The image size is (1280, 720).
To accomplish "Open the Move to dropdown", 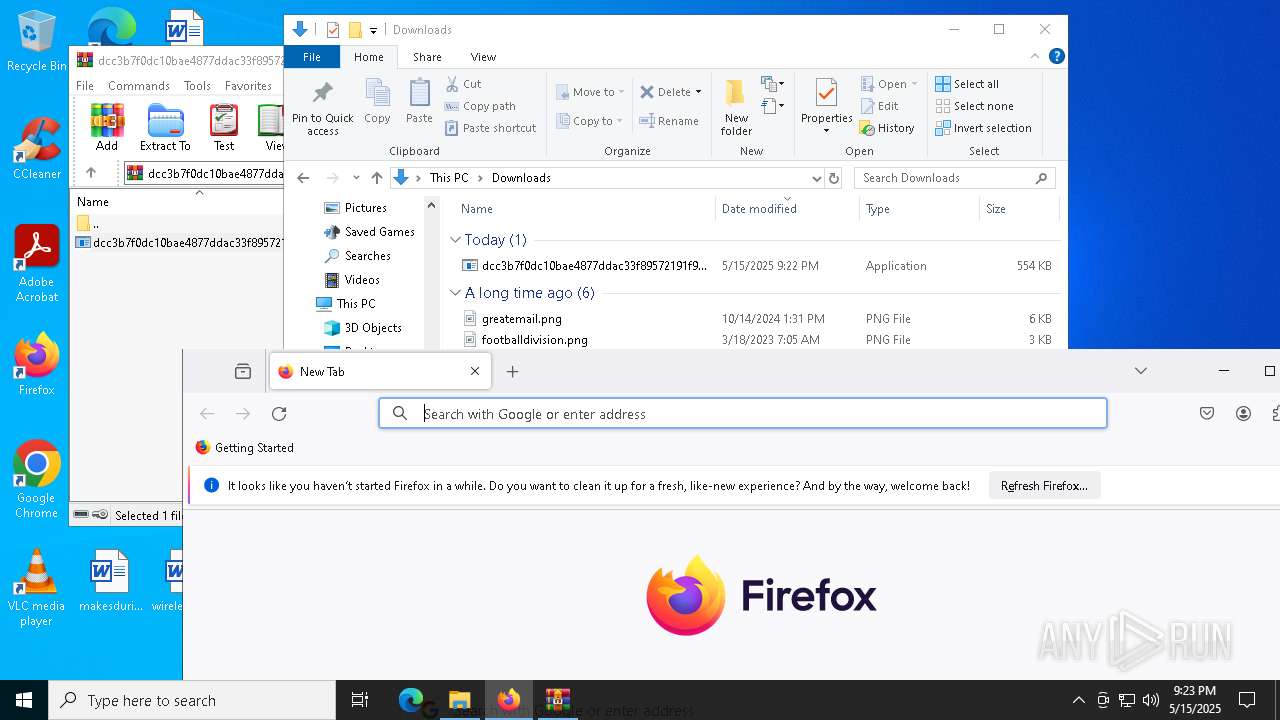I will pos(590,92).
